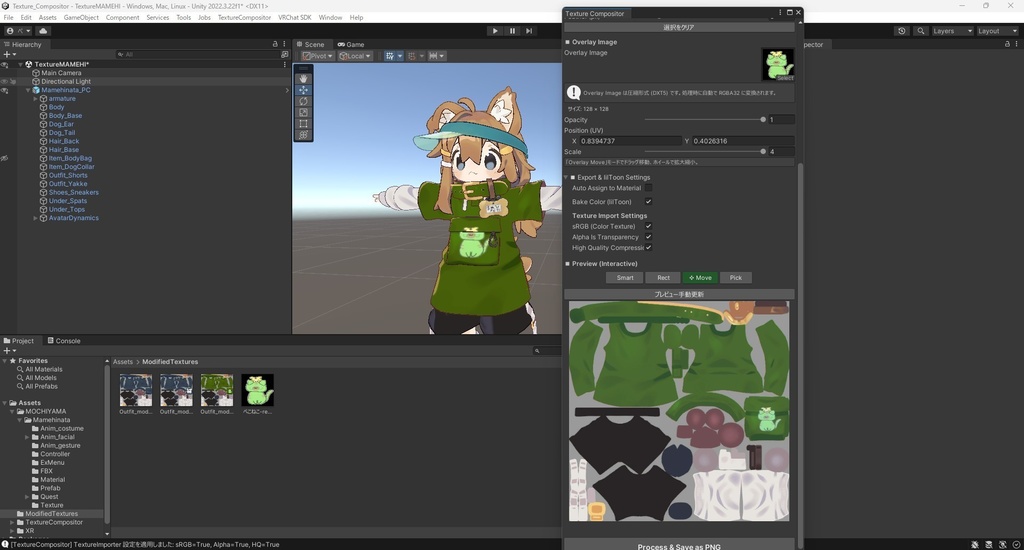The height and width of the screenshot is (550, 1024).
Task: Uncheck High Quality Compression
Action: coord(648,248)
